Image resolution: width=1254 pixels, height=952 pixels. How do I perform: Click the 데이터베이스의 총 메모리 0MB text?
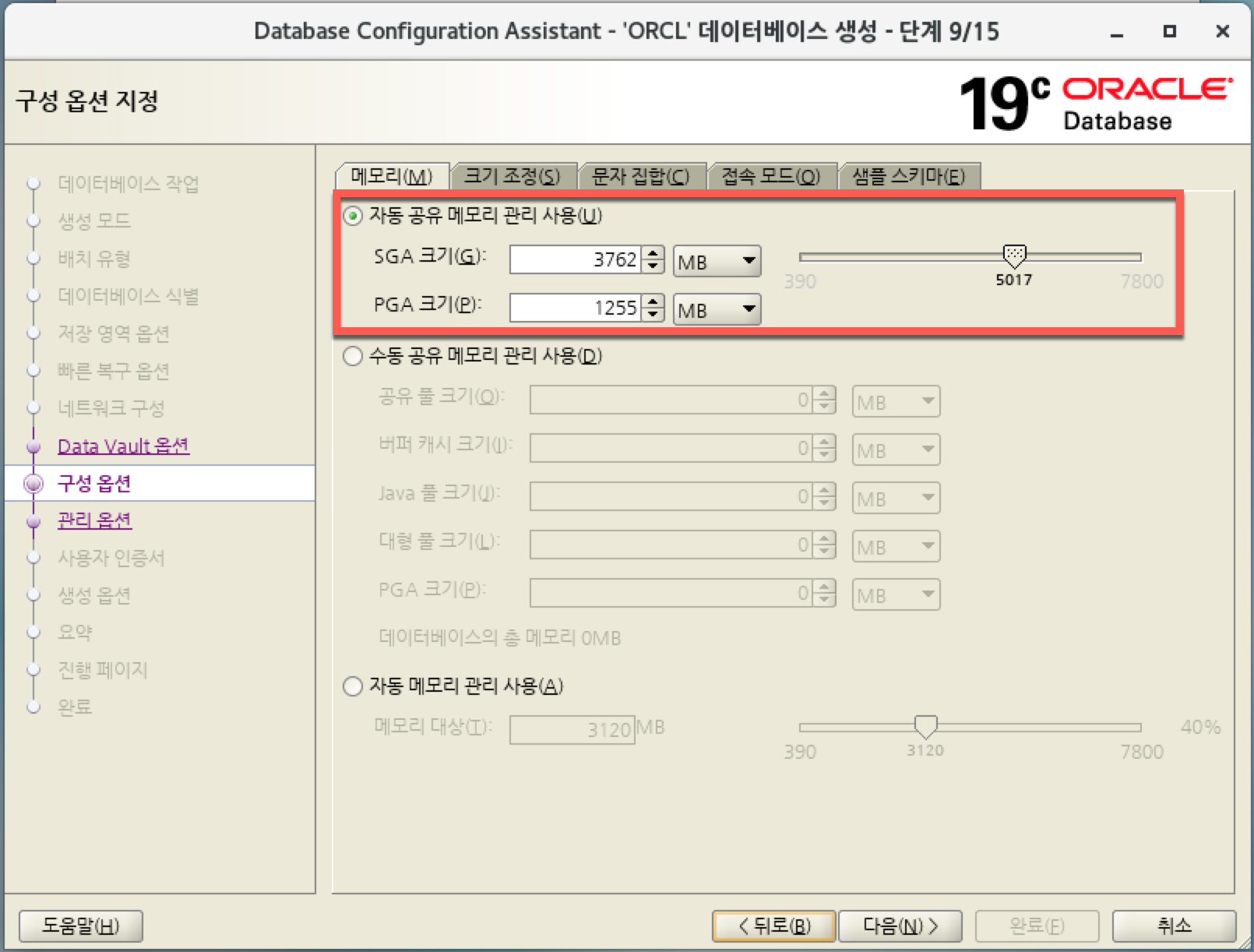tap(500, 638)
